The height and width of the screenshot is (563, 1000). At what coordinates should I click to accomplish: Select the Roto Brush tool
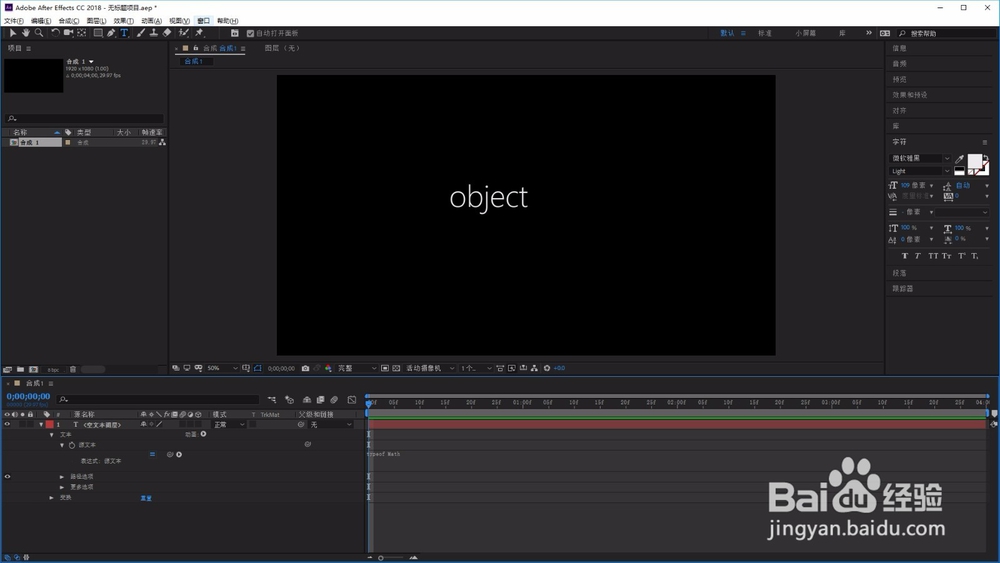184,33
